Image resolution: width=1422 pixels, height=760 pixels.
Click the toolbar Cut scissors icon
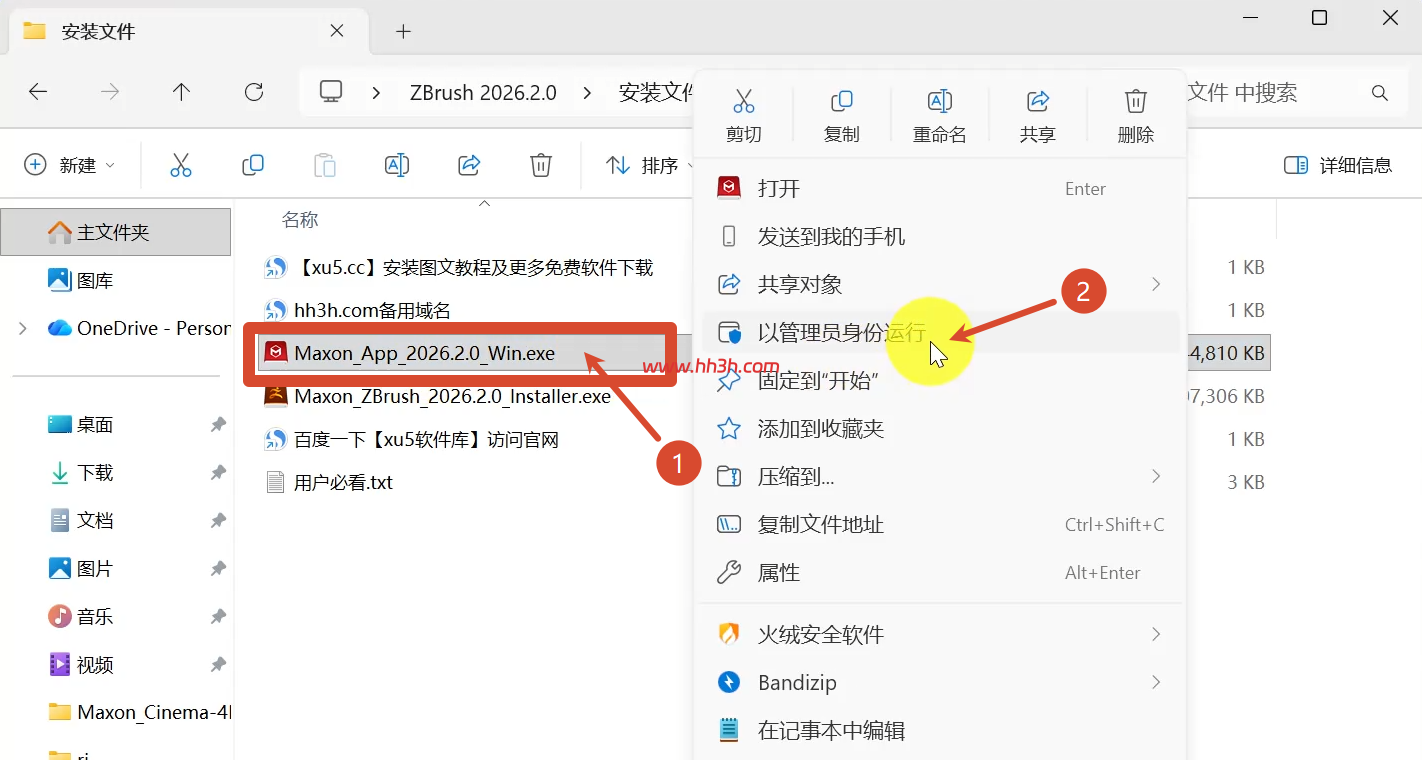tap(181, 165)
